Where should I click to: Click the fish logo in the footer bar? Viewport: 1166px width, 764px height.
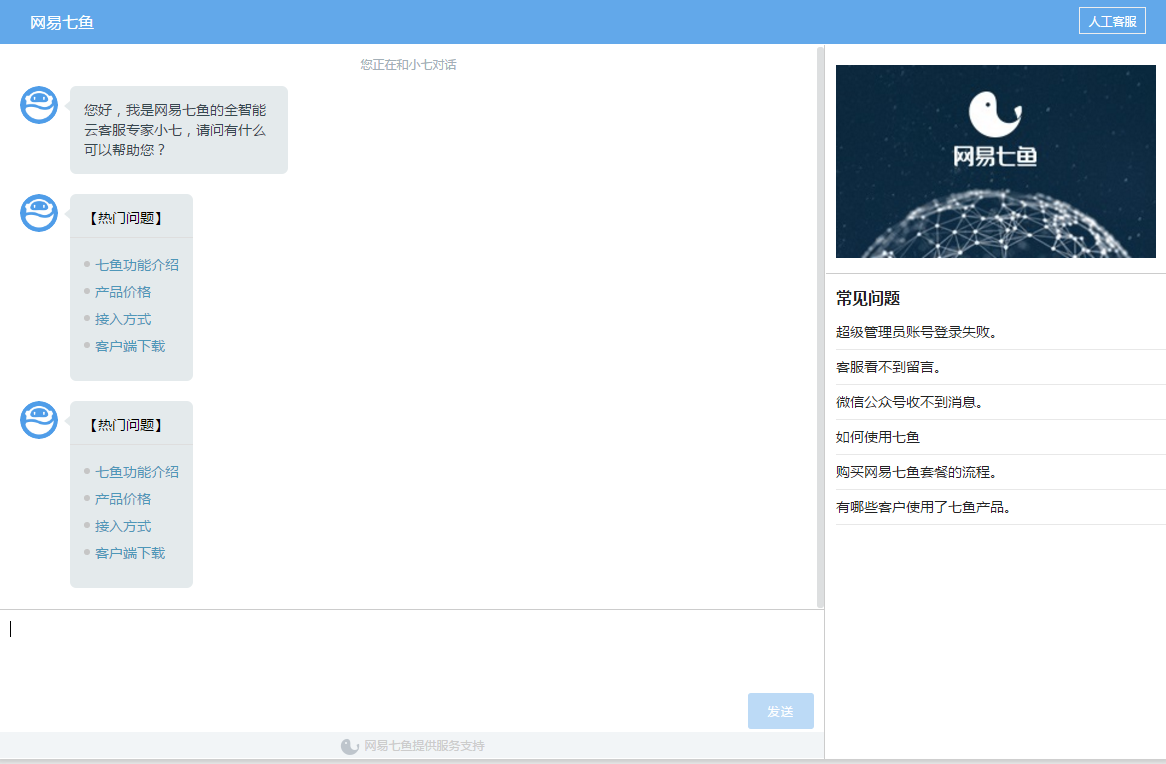pyautogui.click(x=350, y=746)
